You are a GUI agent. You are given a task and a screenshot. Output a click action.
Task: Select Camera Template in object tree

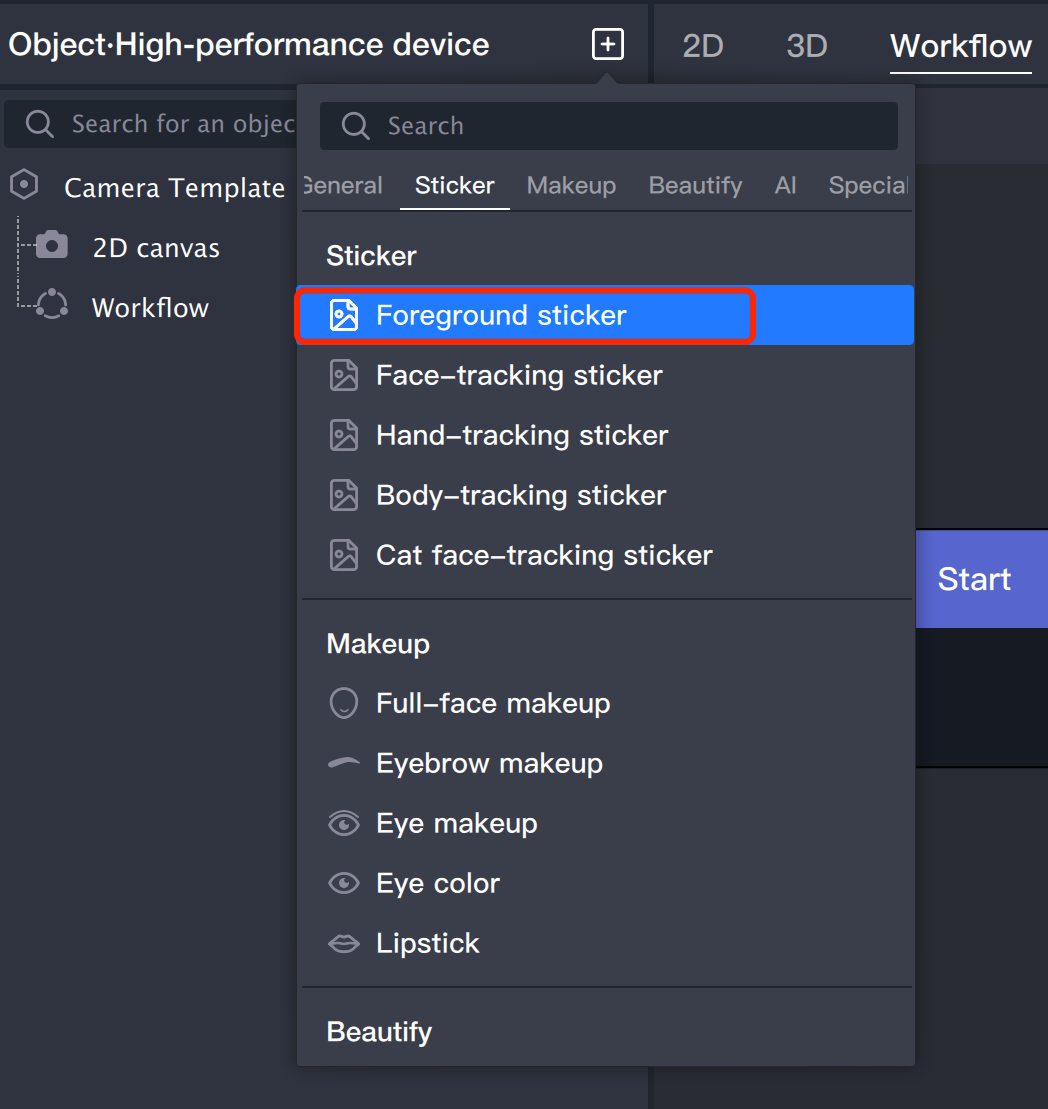(174, 188)
